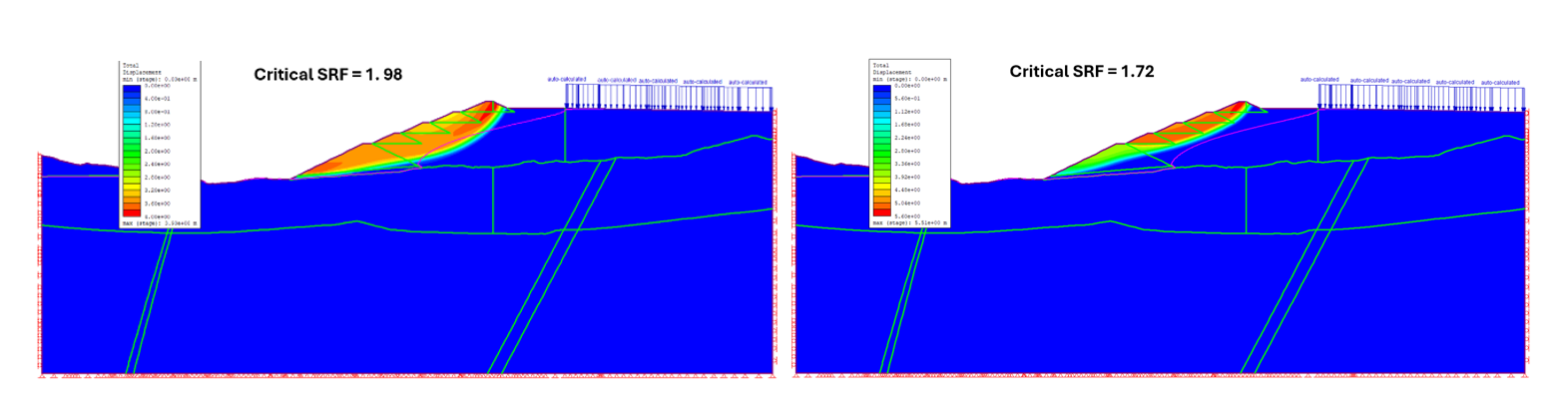Click the 2.24e+00 legend value
This screenshot has height=415, width=1568.
[907, 138]
